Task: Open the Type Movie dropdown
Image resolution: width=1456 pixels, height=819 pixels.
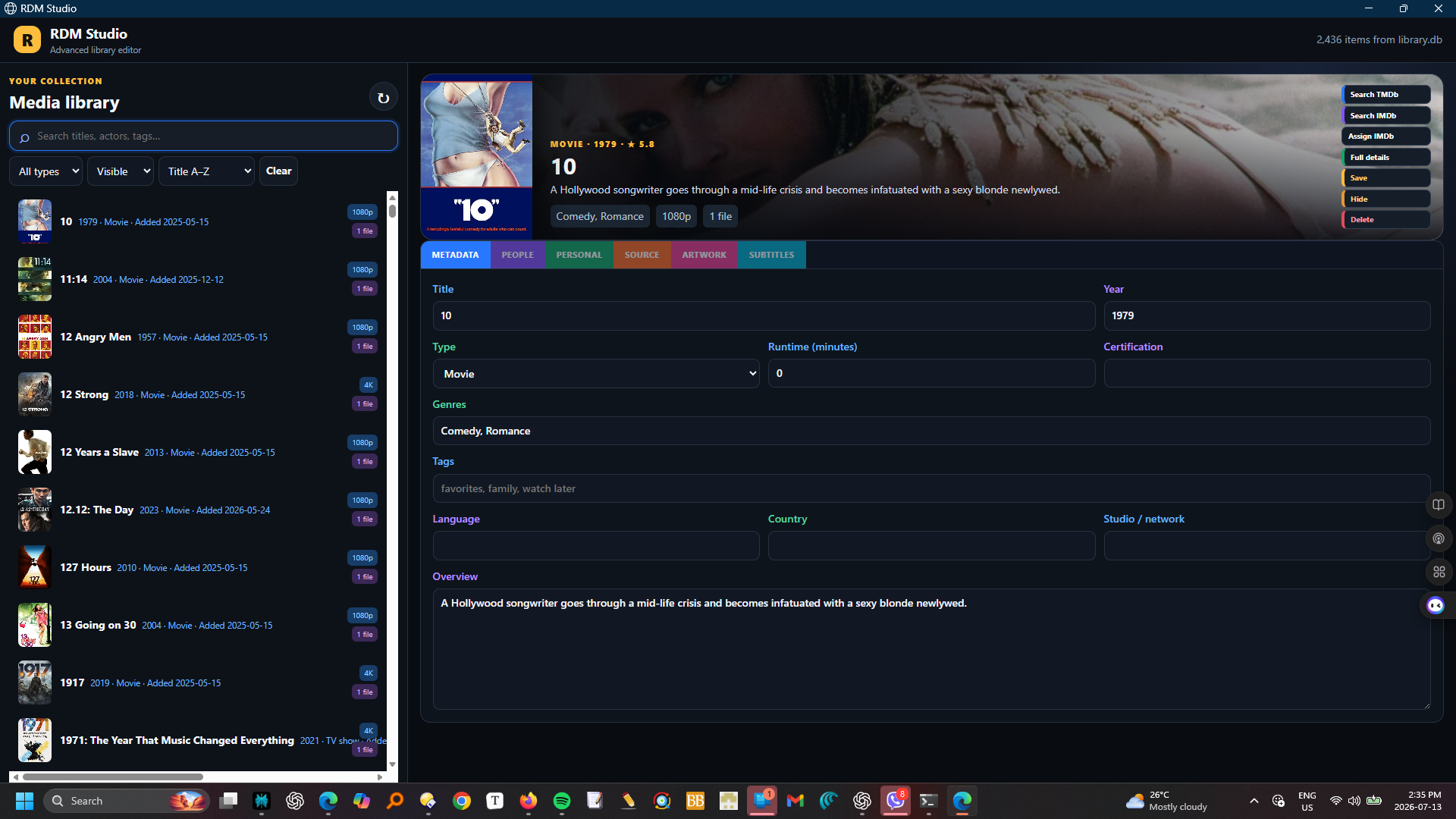Action: [596, 374]
